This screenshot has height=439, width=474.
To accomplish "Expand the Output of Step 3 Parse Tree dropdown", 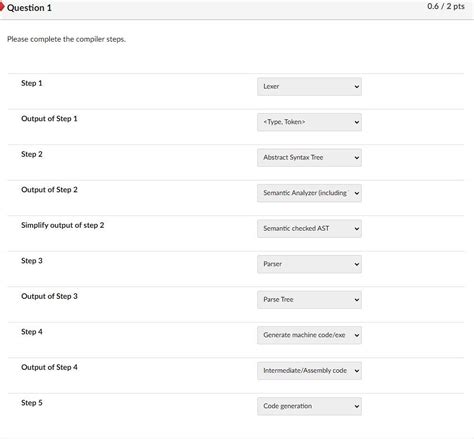I will click(309, 300).
